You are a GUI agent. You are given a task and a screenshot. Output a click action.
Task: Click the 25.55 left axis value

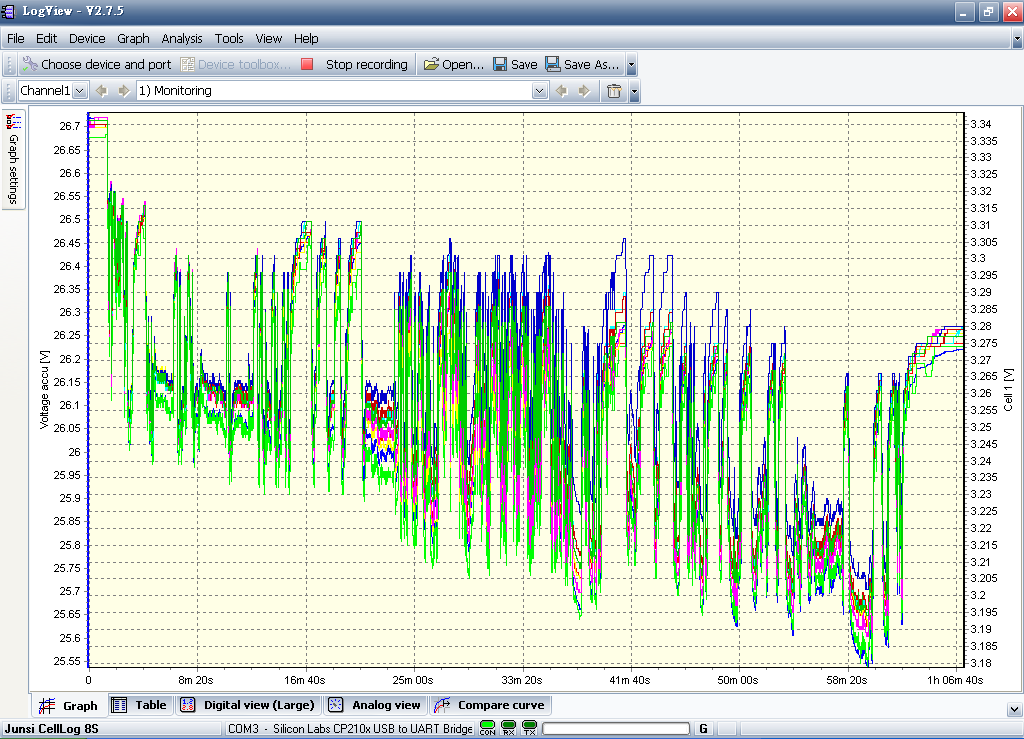coord(67,661)
